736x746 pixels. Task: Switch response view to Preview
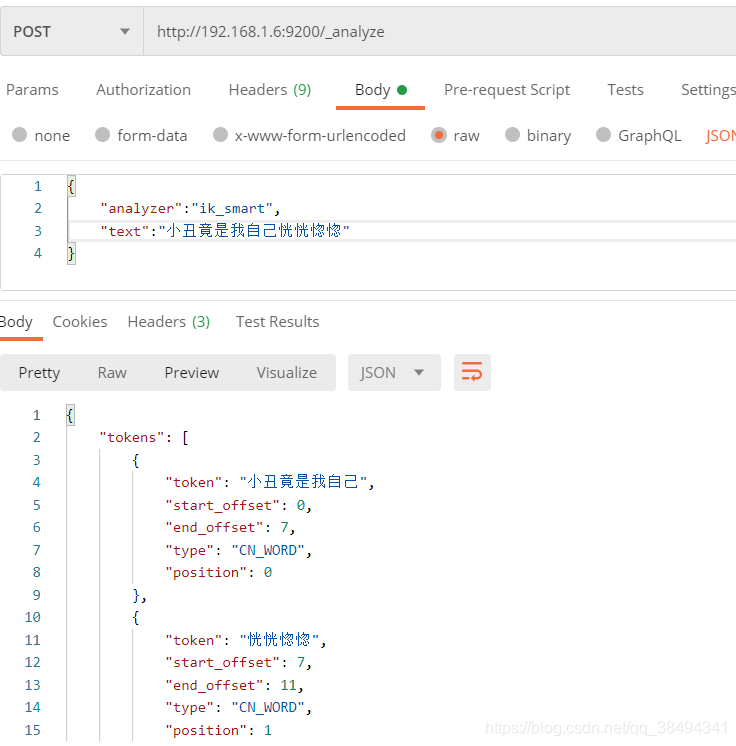click(x=192, y=373)
